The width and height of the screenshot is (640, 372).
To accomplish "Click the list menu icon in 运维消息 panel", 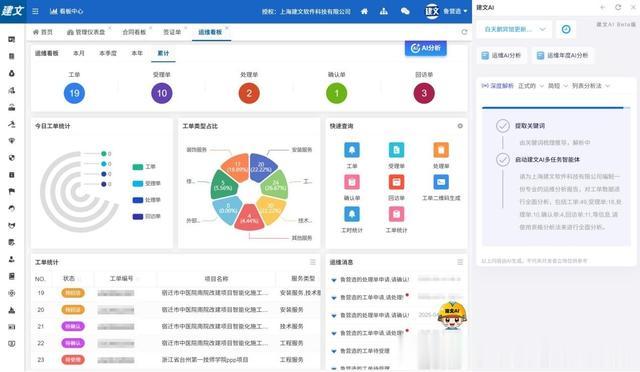I will coord(460,262).
